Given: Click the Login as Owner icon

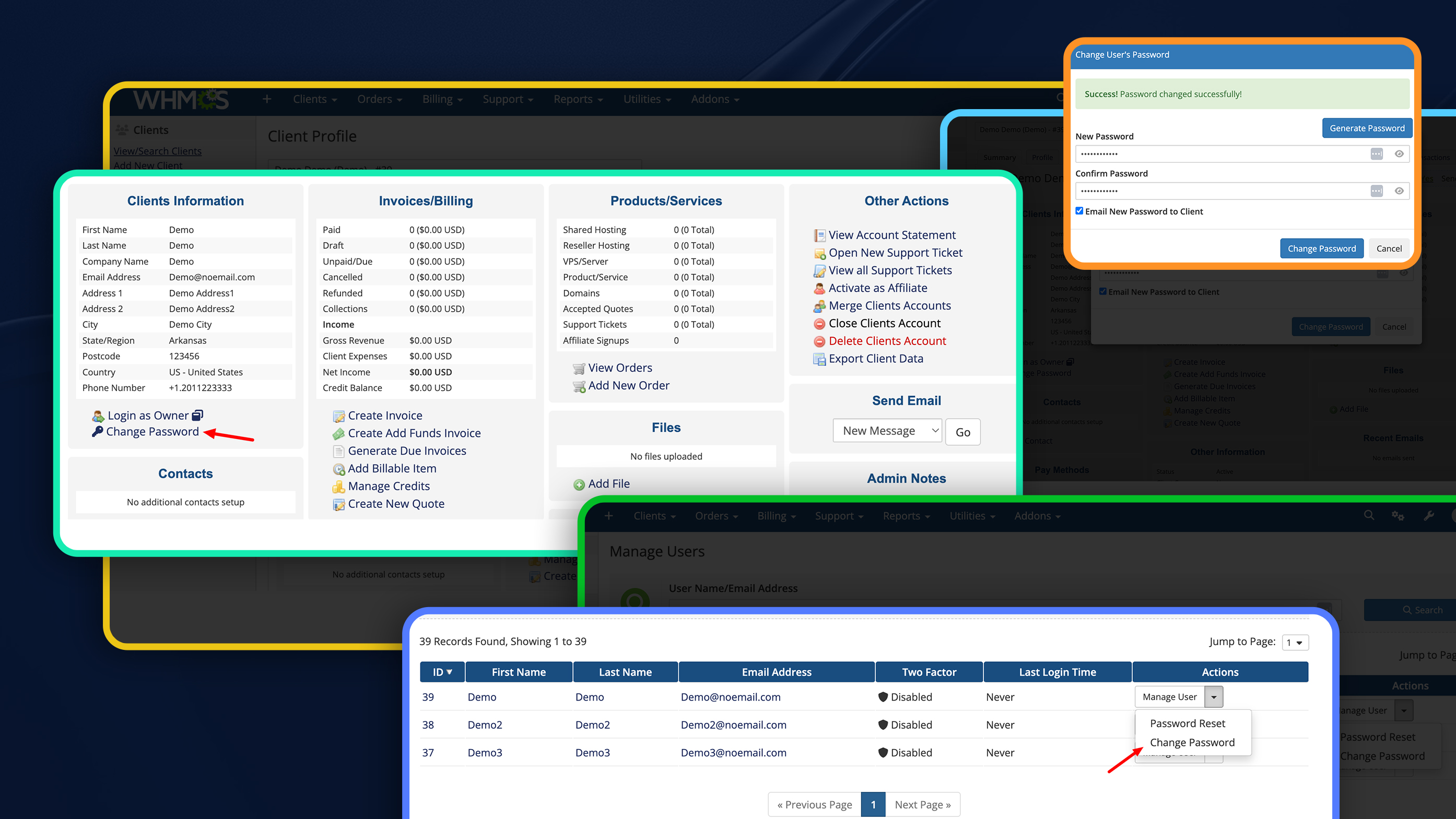Looking at the screenshot, I should click(98, 416).
